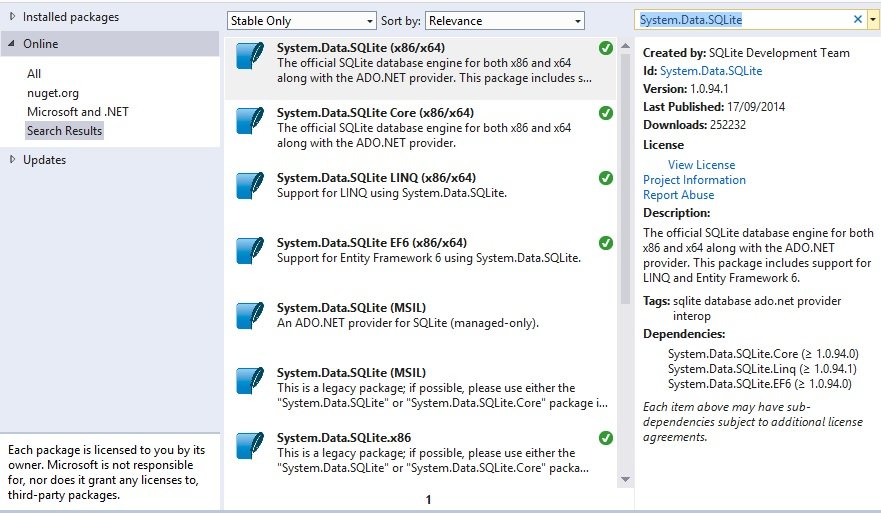Select the System.Data.SQLite.x86 package title
This screenshot has height=513, width=881.
344,438
